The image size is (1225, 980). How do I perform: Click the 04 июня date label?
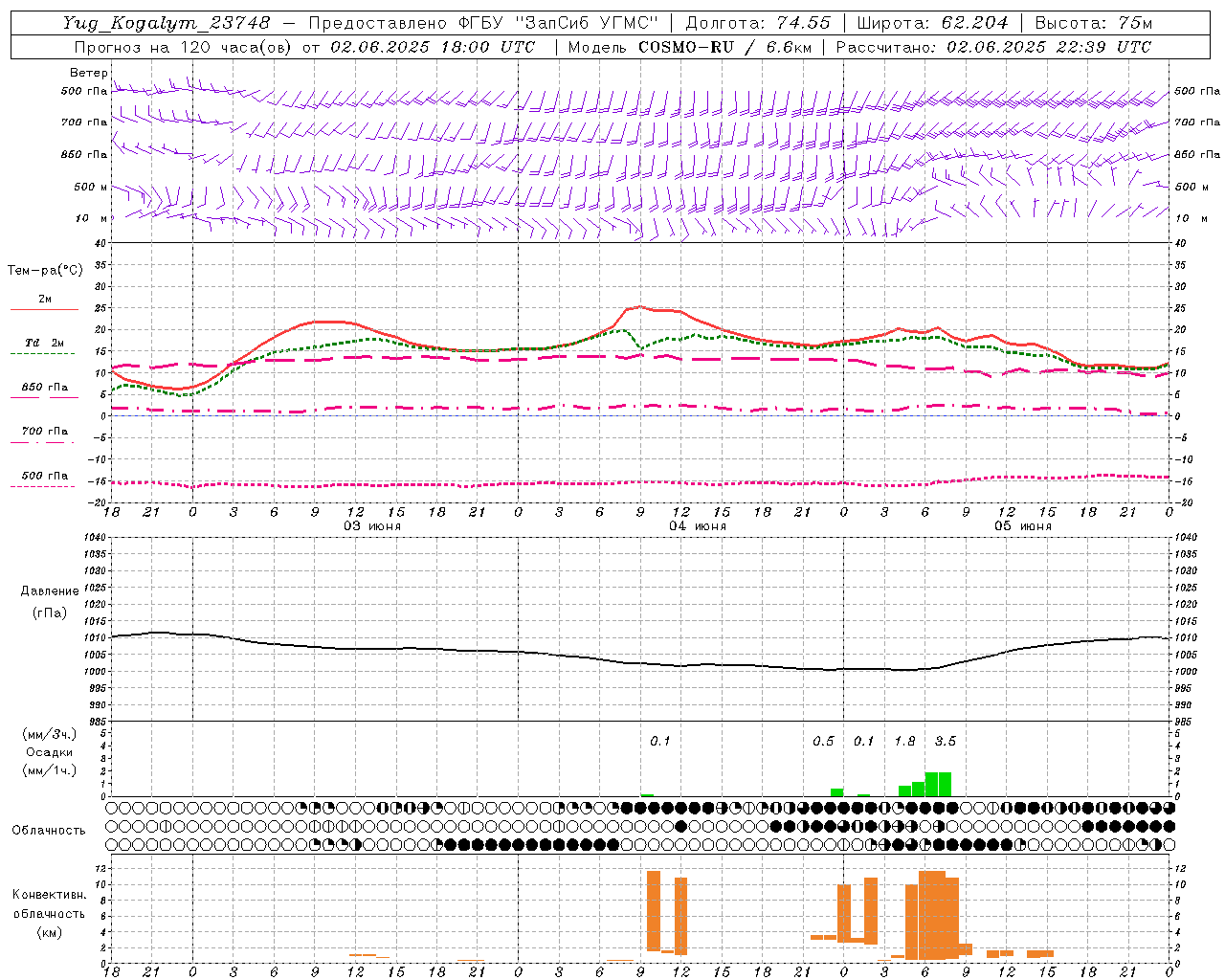(x=698, y=526)
